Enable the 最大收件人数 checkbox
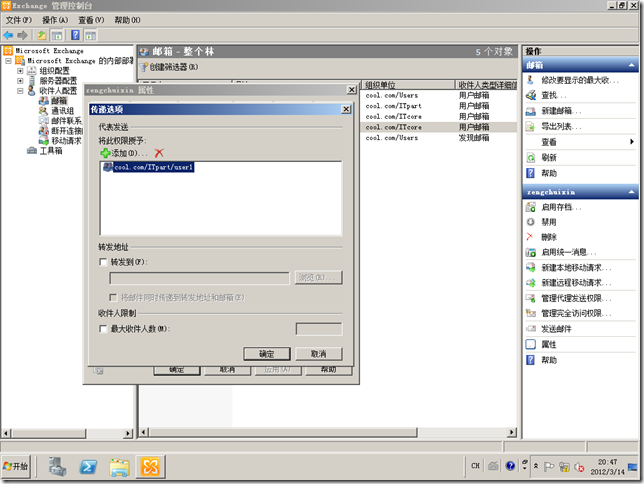This screenshot has width=644, height=484. (104, 328)
